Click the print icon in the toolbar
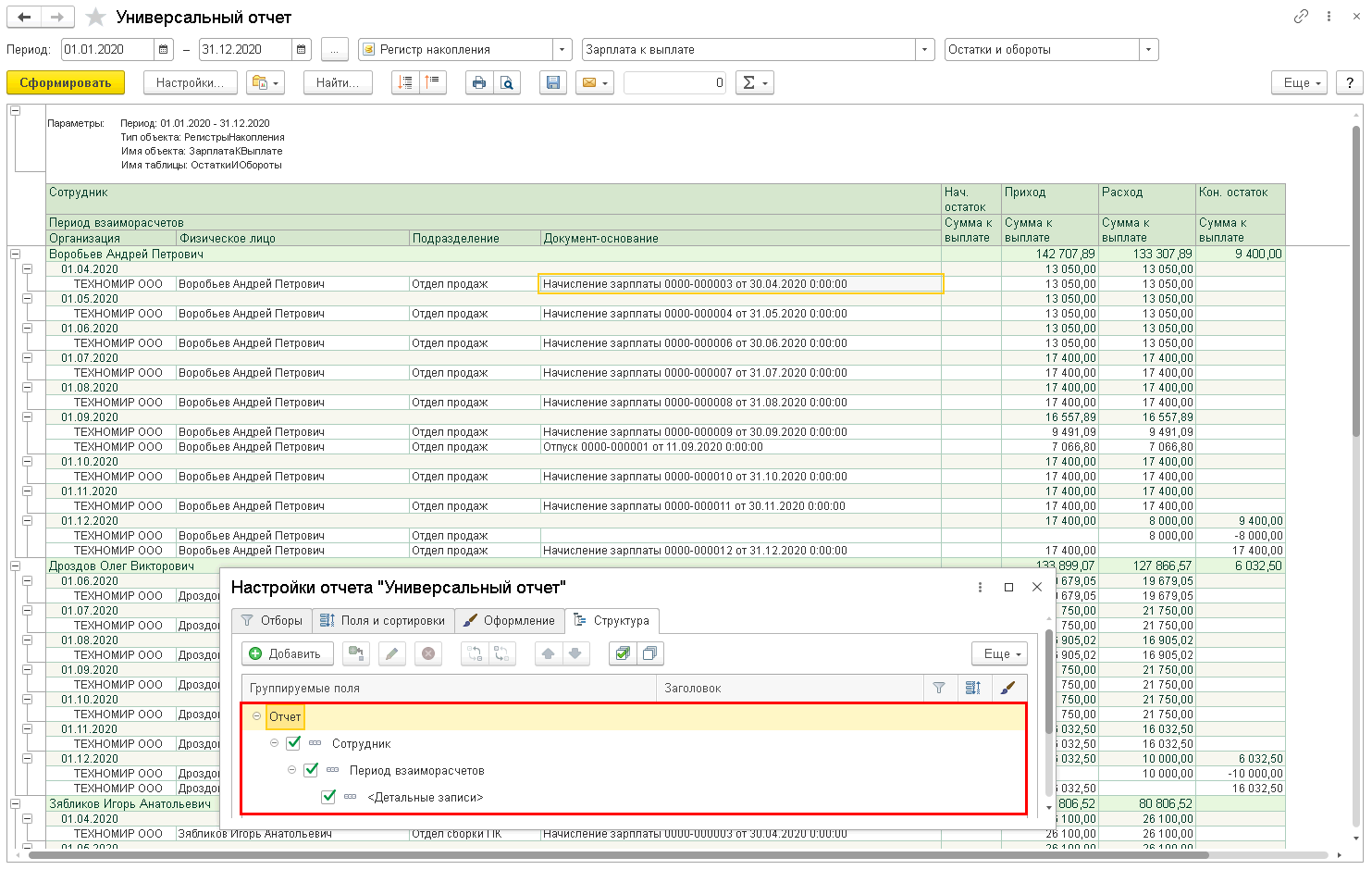 click(478, 83)
